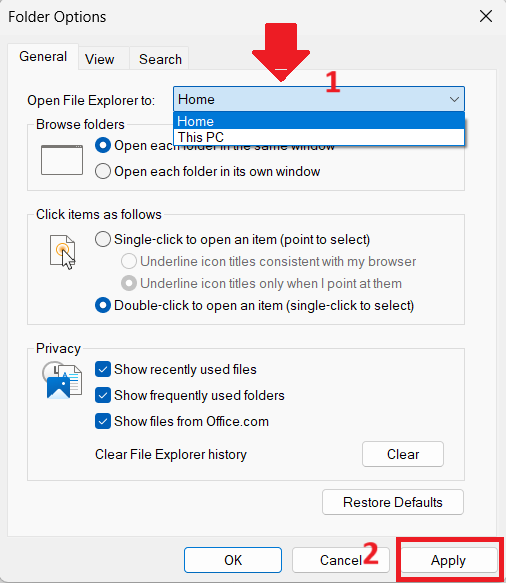Switch to the View tab
Viewport: 506px width, 583px height.
(x=100, y=59)
